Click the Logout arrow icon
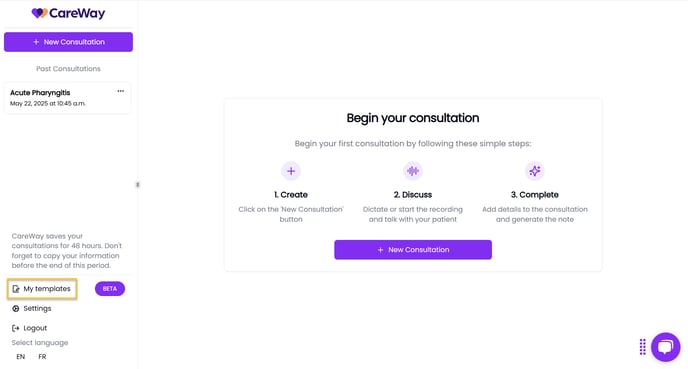The image size is (688, 369). tap(16, 328)
